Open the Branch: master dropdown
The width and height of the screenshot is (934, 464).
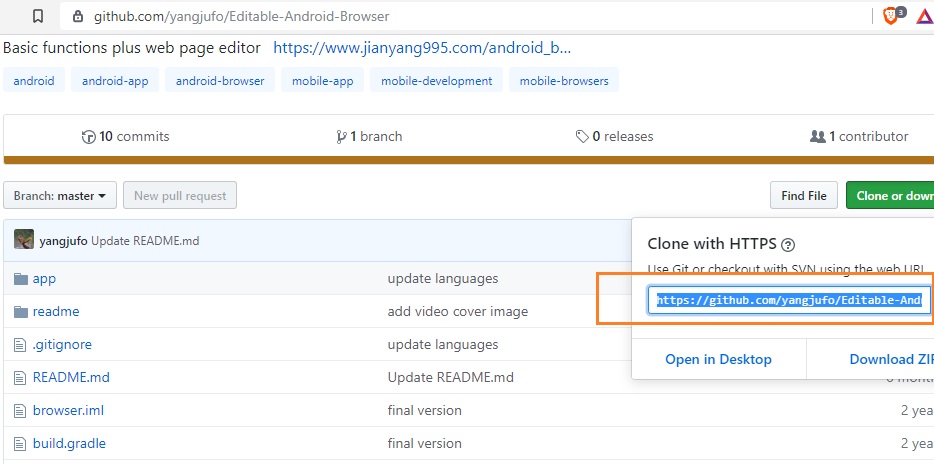[x=60, y=195]
